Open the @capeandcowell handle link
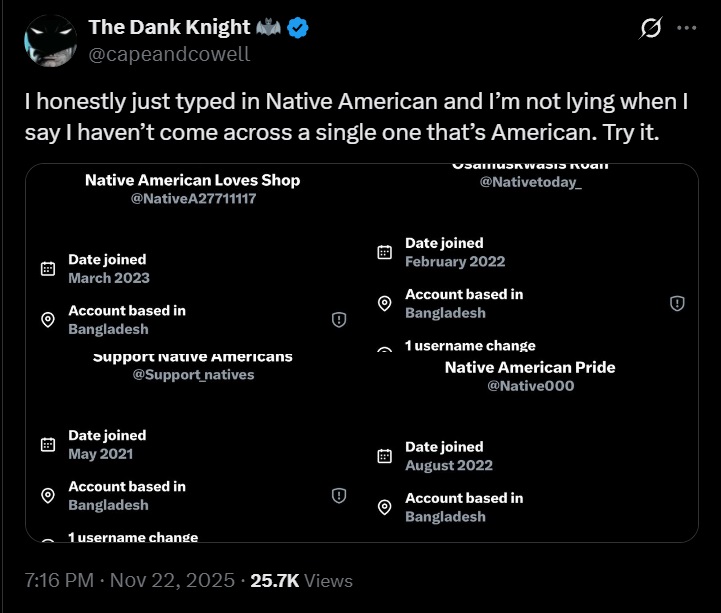721x613 pixels. pyautogui.click(x=170, y=54)
